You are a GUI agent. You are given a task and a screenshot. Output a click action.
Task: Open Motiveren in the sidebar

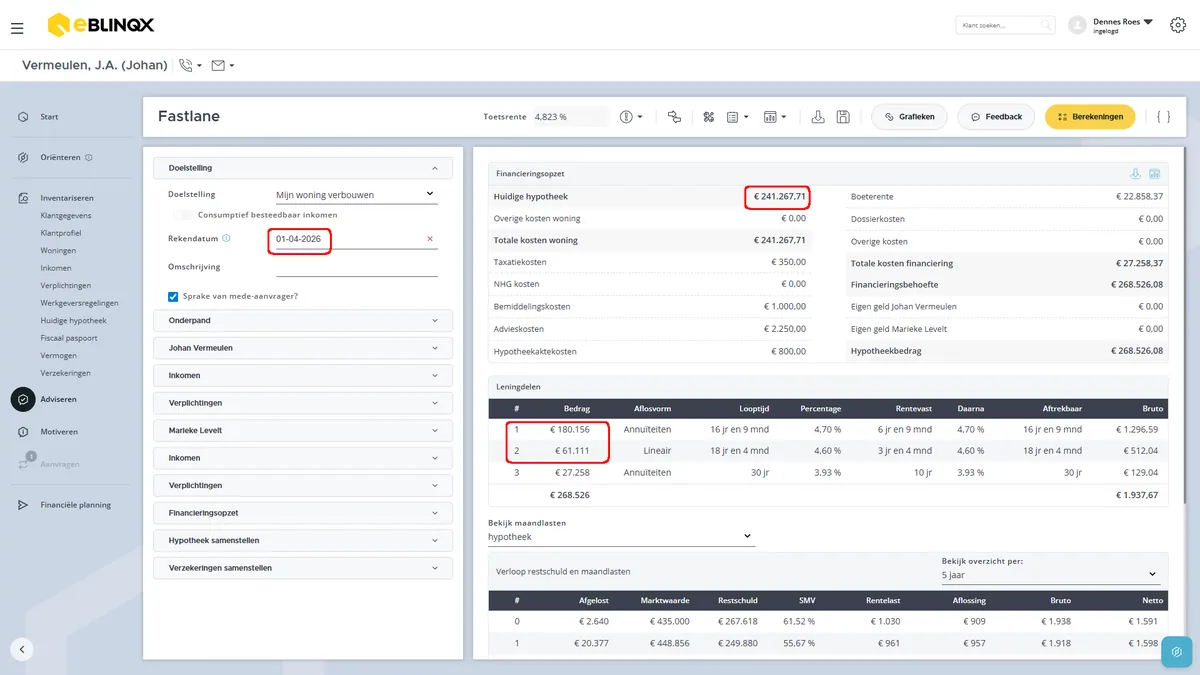coord(58,432)
